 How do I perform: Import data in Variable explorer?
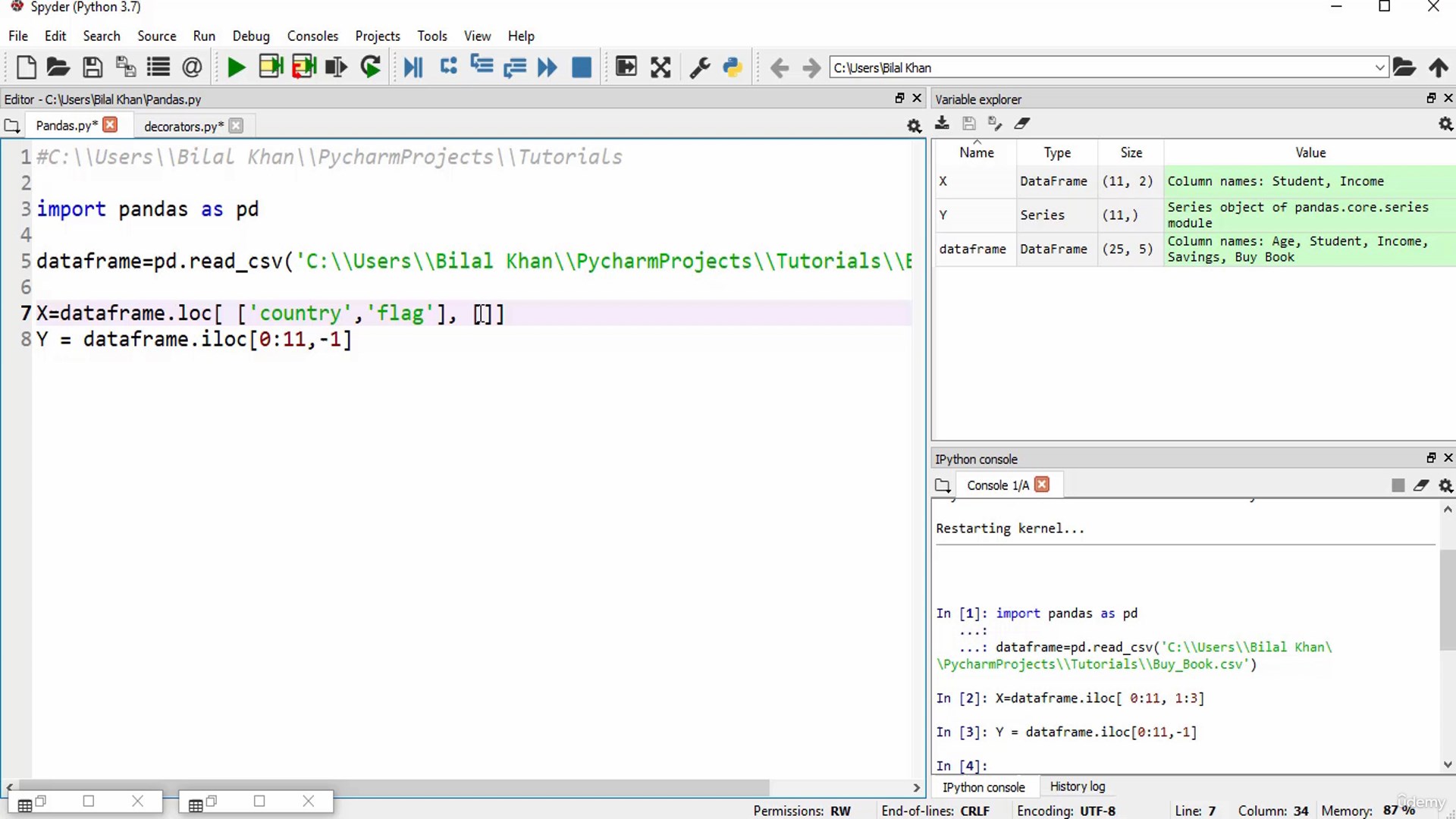[942, 123]
